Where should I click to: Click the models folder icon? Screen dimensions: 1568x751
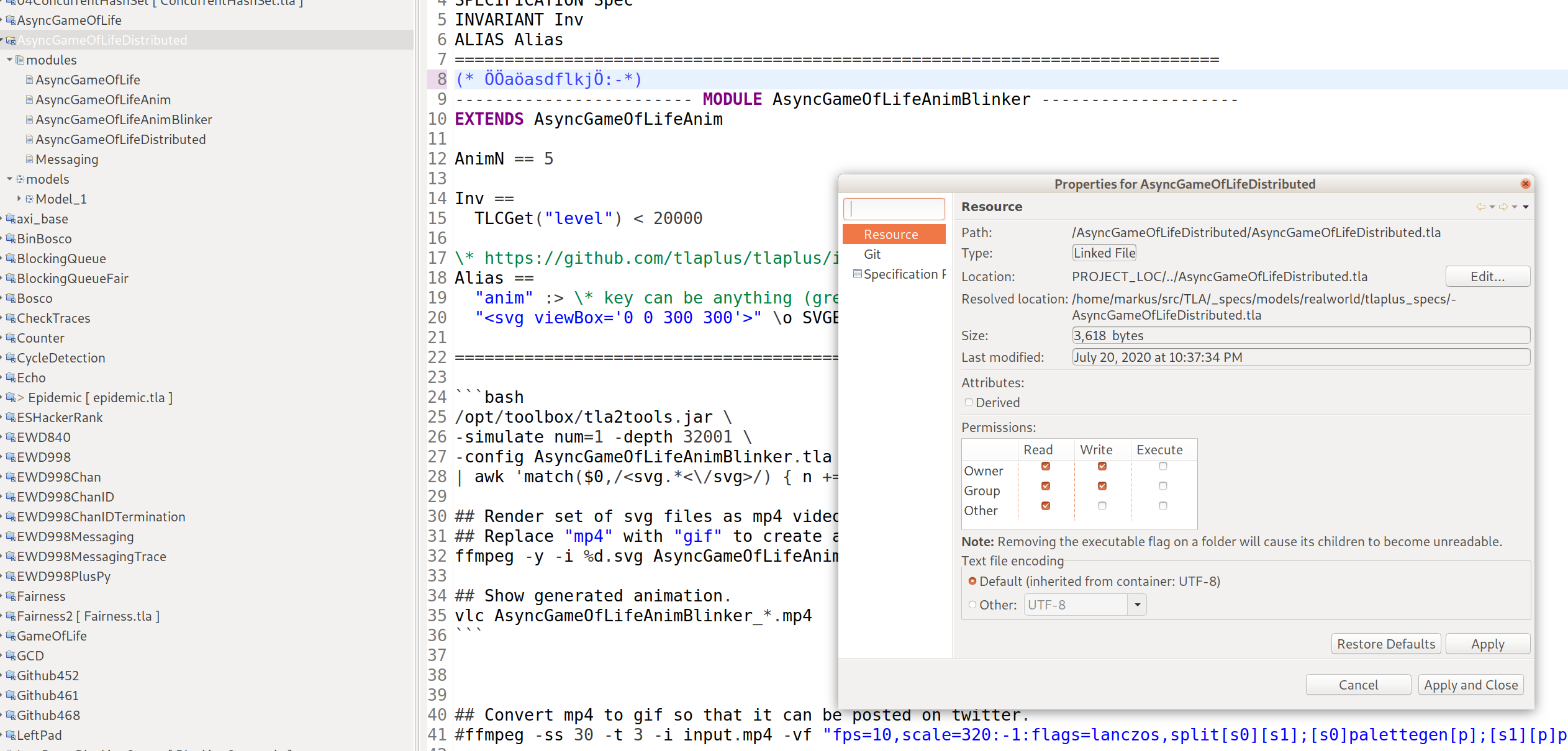pos(20,179)
